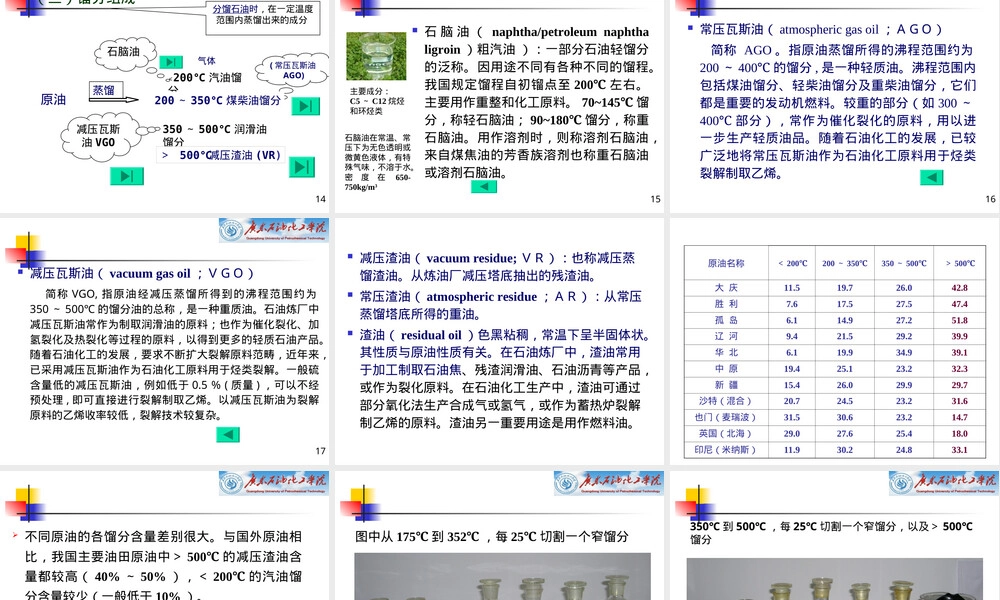Image resolution: width=1000 pixels, height=600 pixels.
Task: Select the naphtha beaker photo
Action: pos(376,56)
